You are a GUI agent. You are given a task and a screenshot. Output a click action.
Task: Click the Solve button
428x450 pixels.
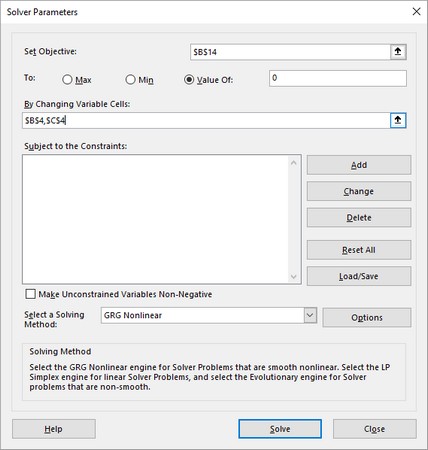pyautogui.click(x=280, y=429)
